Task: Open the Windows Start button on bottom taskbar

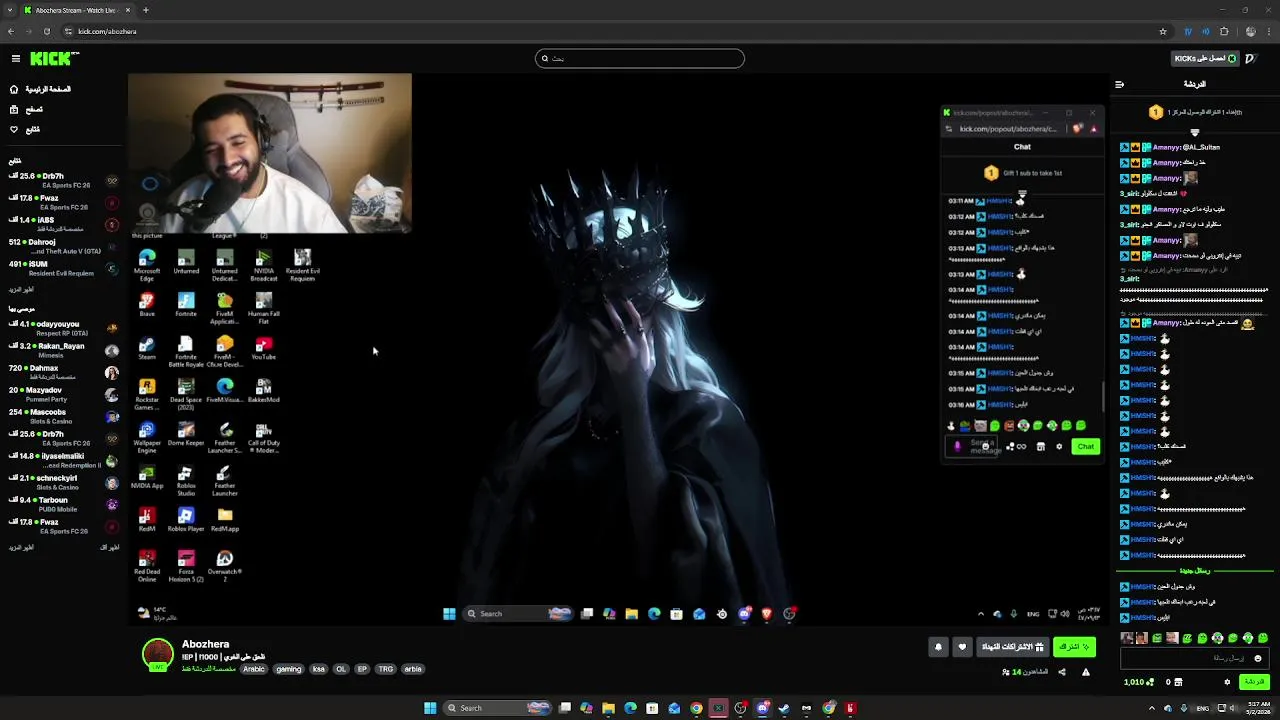Action: pyautogui.click(x=430, y=708)
